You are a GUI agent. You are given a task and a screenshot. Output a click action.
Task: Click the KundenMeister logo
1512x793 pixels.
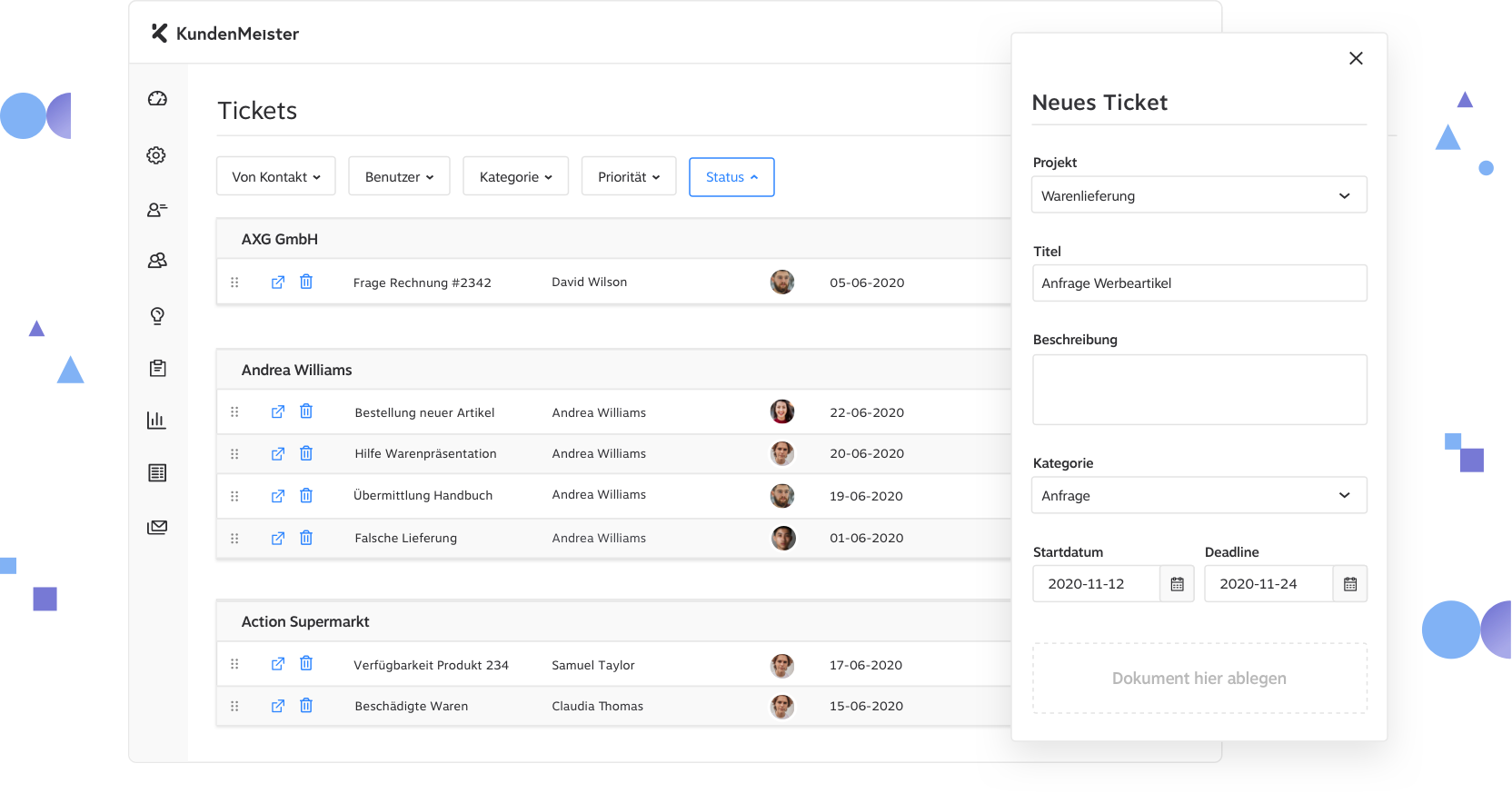224,34
